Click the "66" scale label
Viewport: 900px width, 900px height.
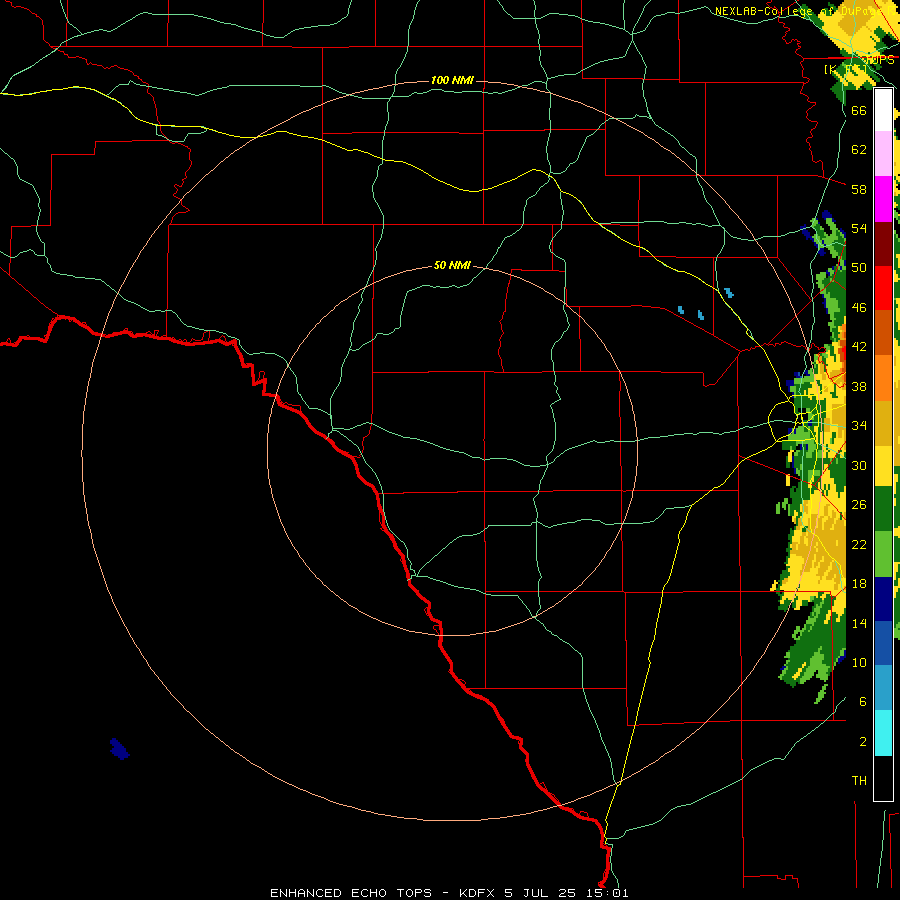(x=859, y=110)
